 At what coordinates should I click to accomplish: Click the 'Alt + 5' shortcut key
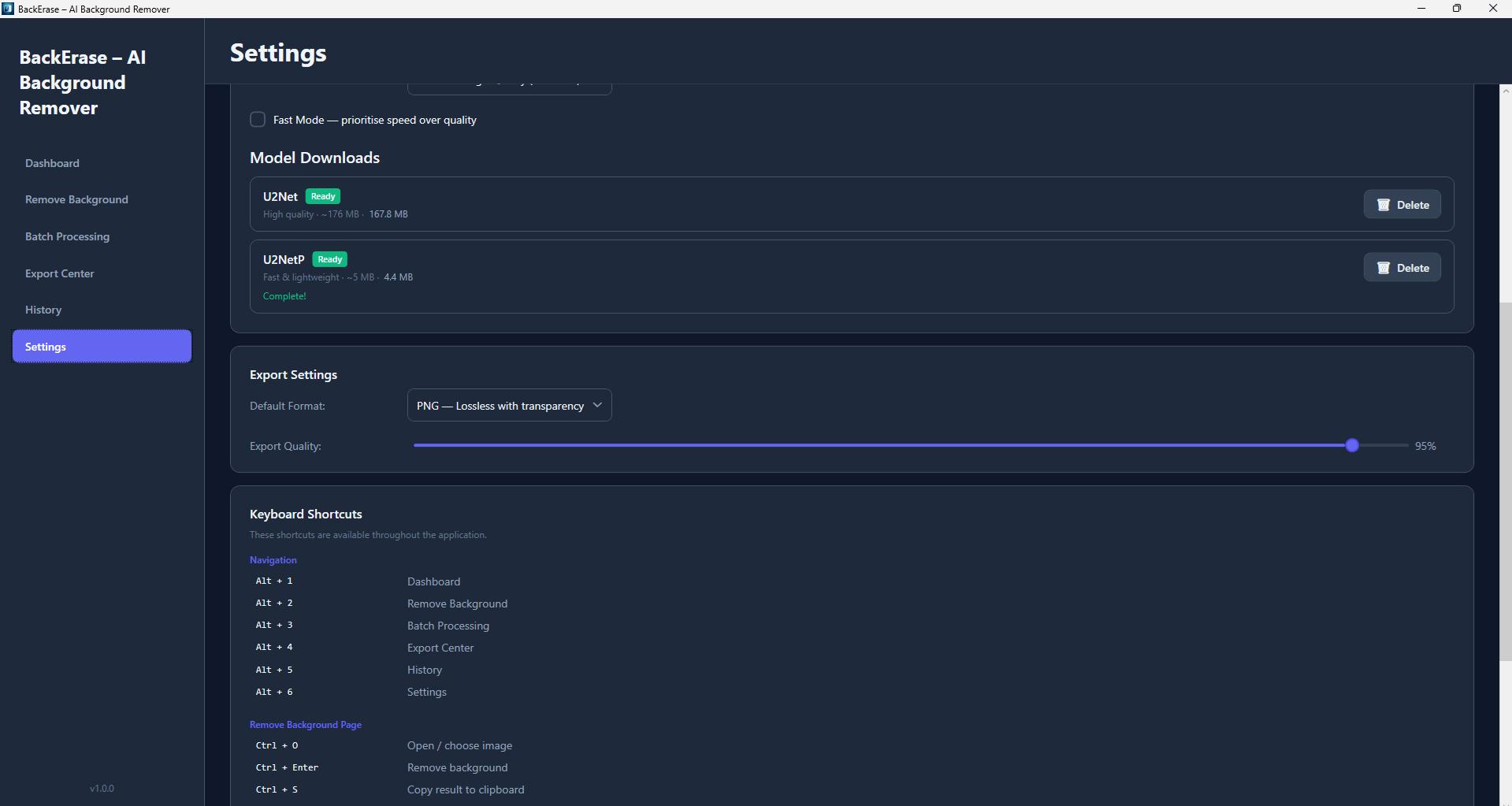point(273,670)
